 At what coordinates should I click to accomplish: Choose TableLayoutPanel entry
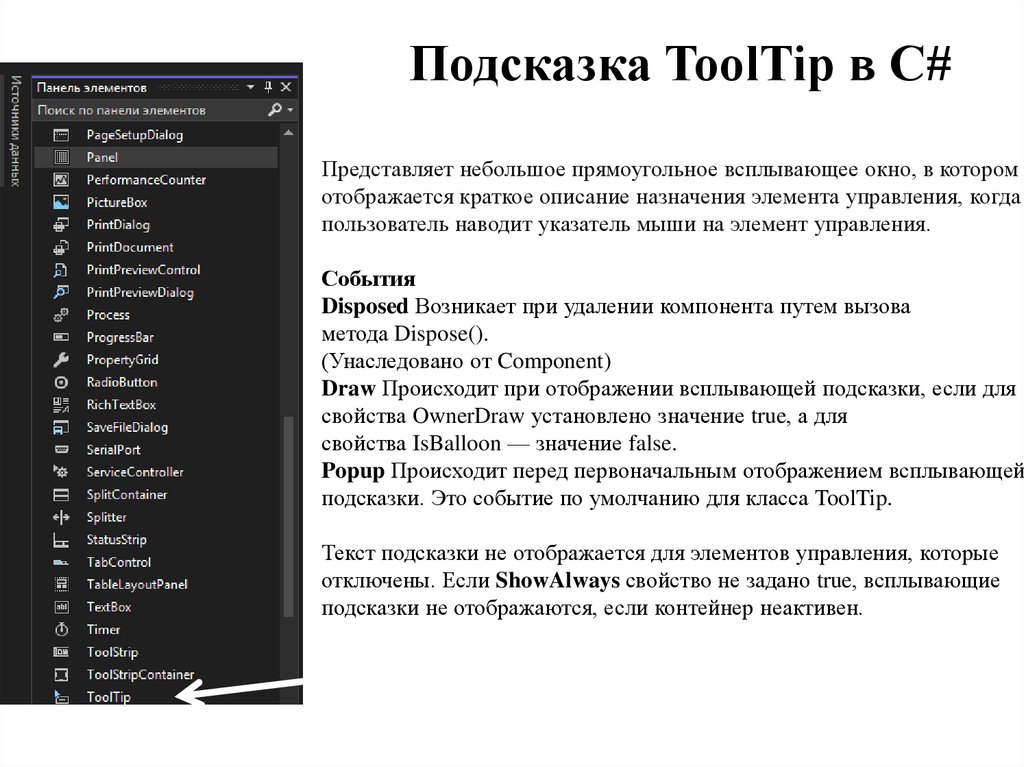(137, 585)
